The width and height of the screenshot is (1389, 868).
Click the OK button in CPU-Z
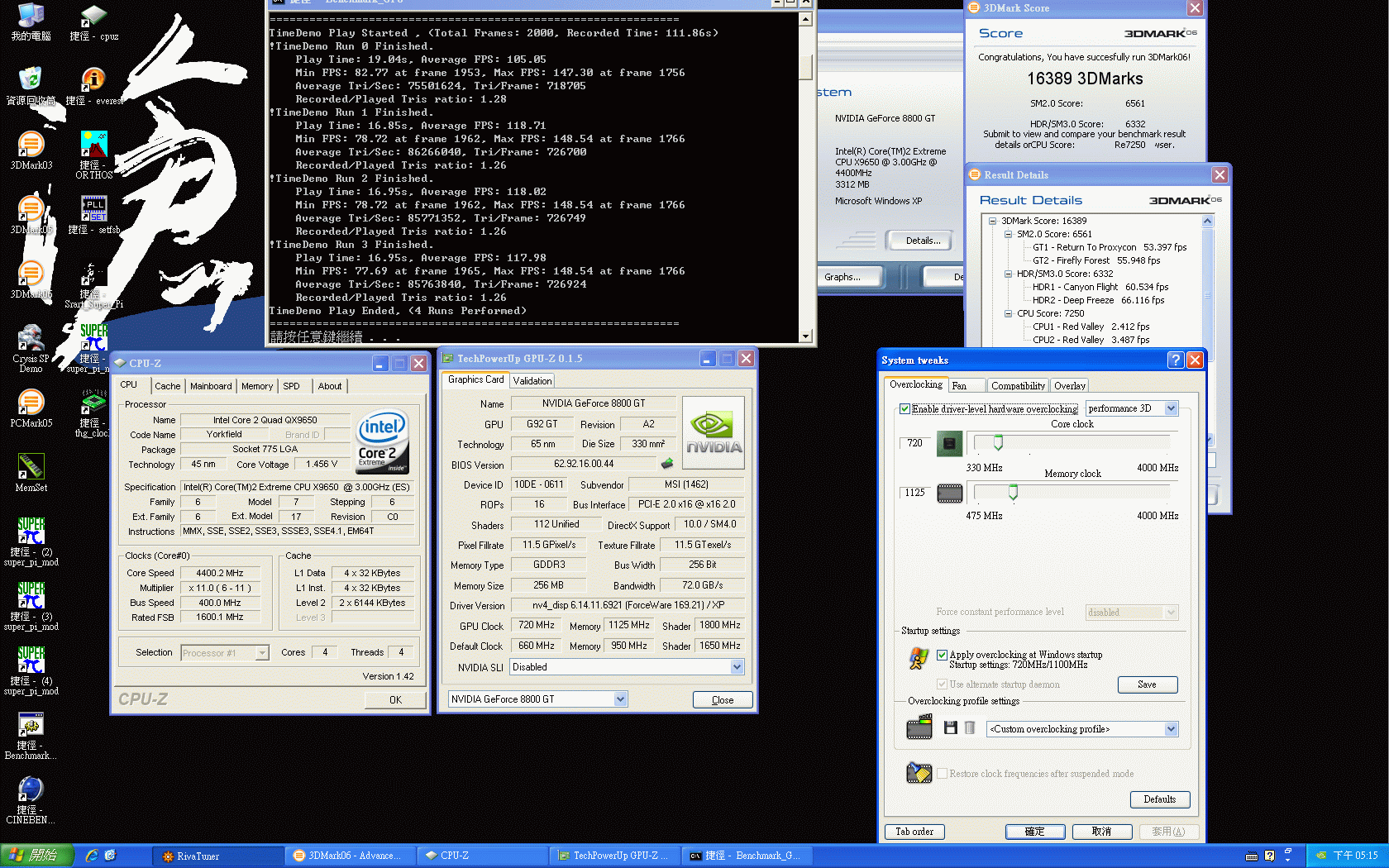tap(395, 699)
